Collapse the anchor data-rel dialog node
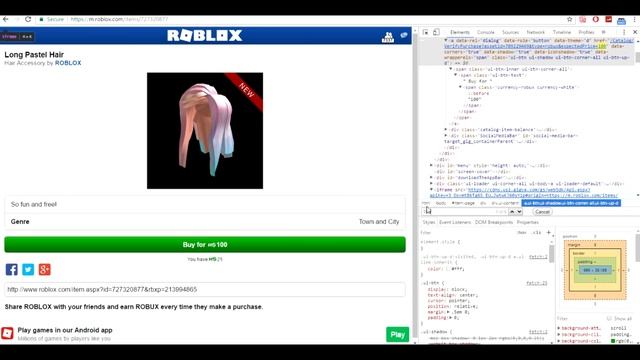The width and height of the screenshot is (640, 360). (x=446, y=40)
